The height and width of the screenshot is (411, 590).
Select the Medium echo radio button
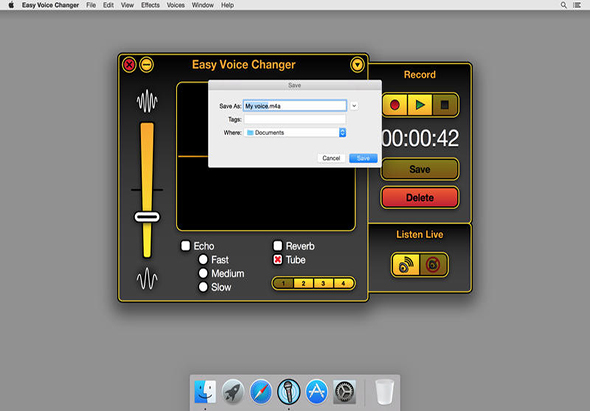[203, 273]
